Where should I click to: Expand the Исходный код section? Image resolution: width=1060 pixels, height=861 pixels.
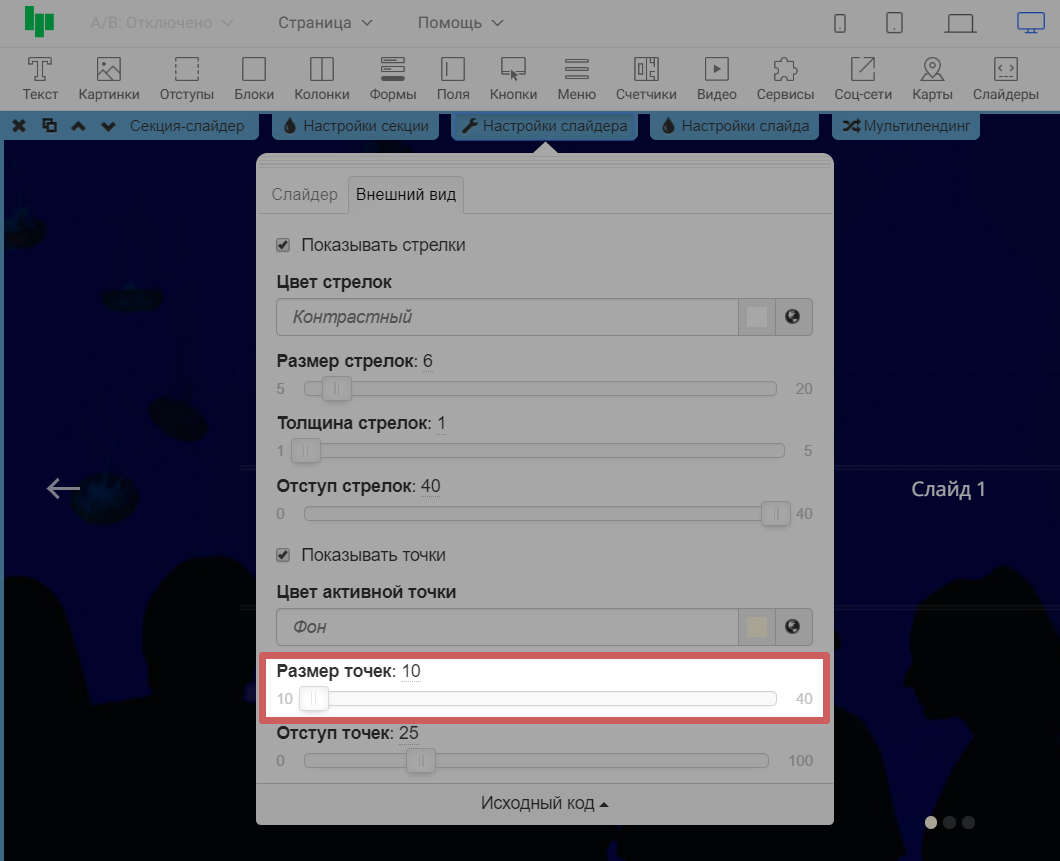(x=544, y=804)
